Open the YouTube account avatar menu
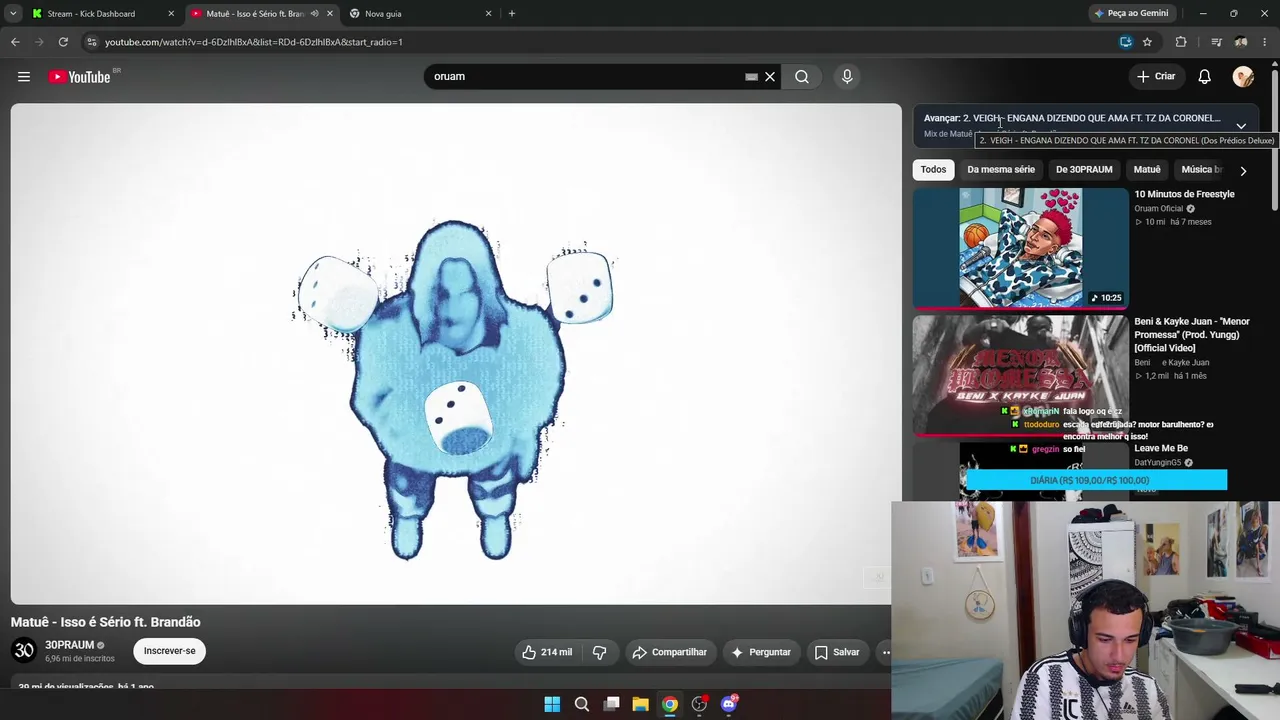Screen dimensions: 1280x720 click(1243, 77)
